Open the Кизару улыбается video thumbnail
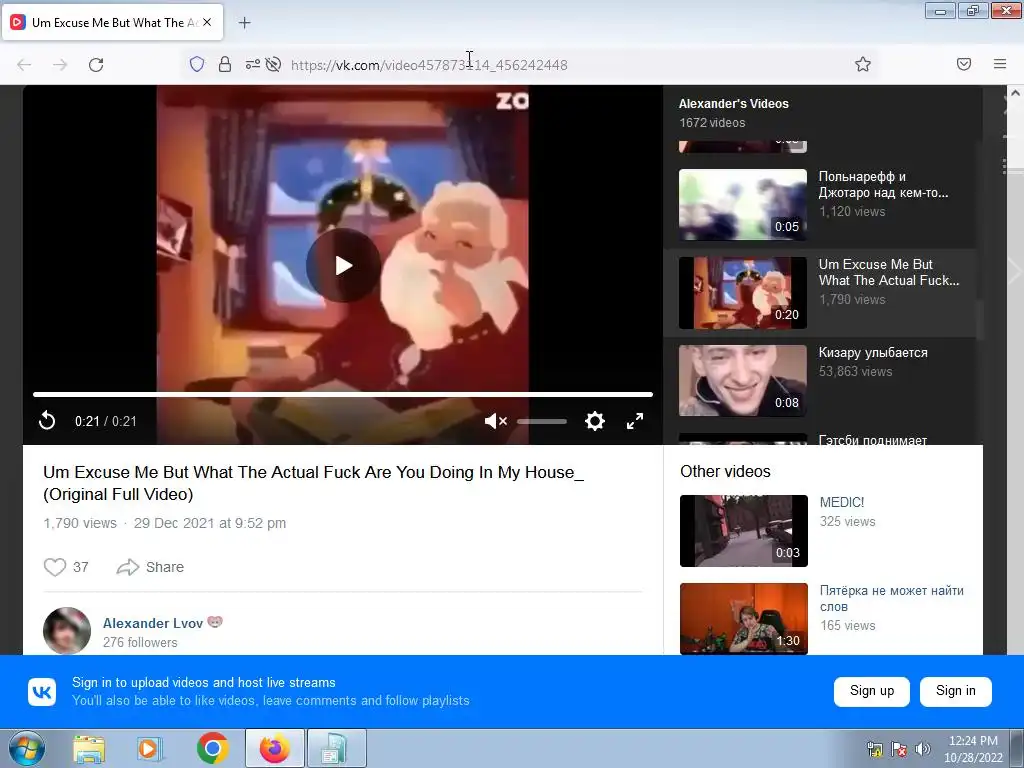Image resolution: width=1024 pixels, height=768 pixels. (743, 381)
